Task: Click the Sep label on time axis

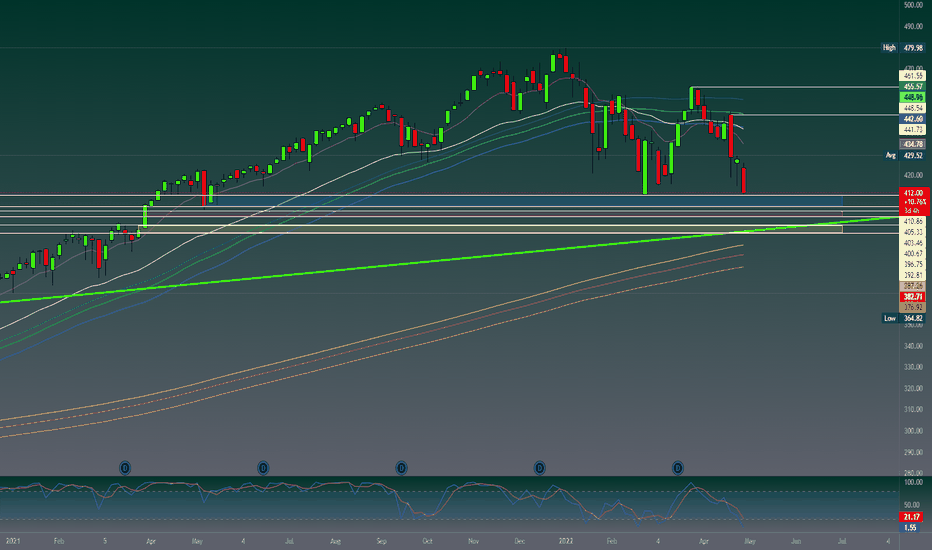Action: point(382,541)
